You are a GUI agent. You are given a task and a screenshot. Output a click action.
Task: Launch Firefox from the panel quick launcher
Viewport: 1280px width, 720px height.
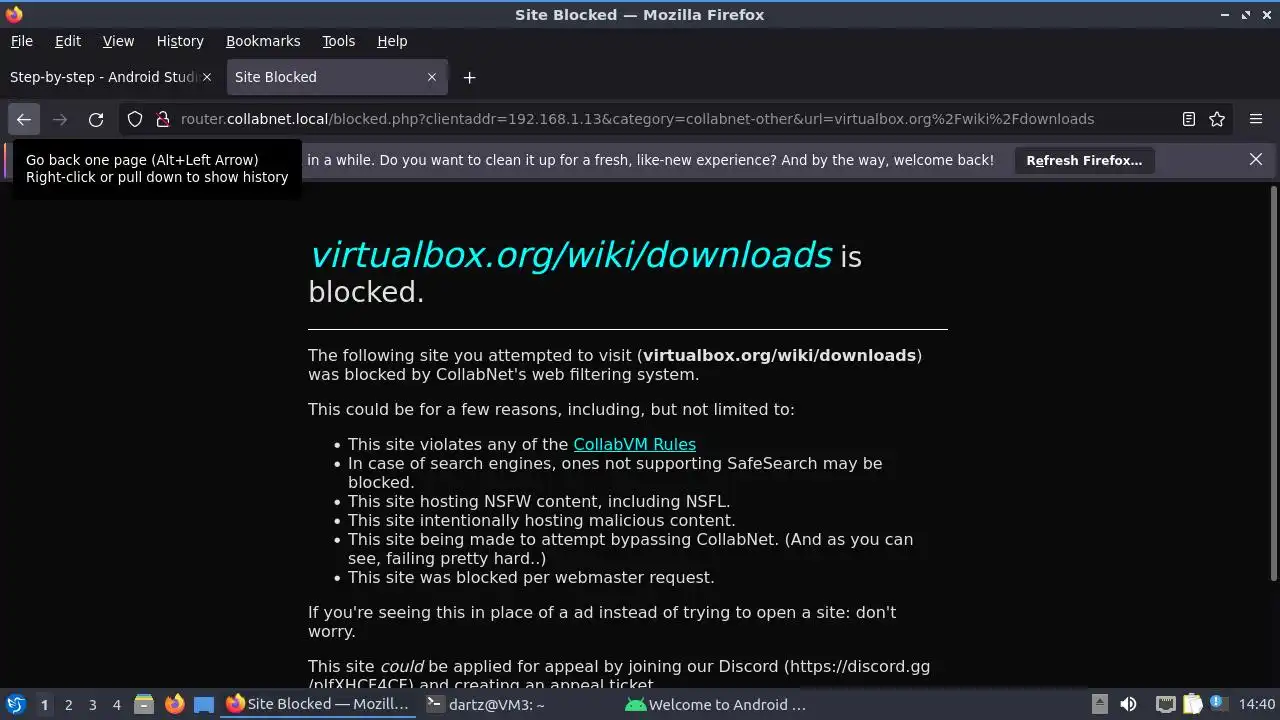pyautogui.click(x=174, y=704)
